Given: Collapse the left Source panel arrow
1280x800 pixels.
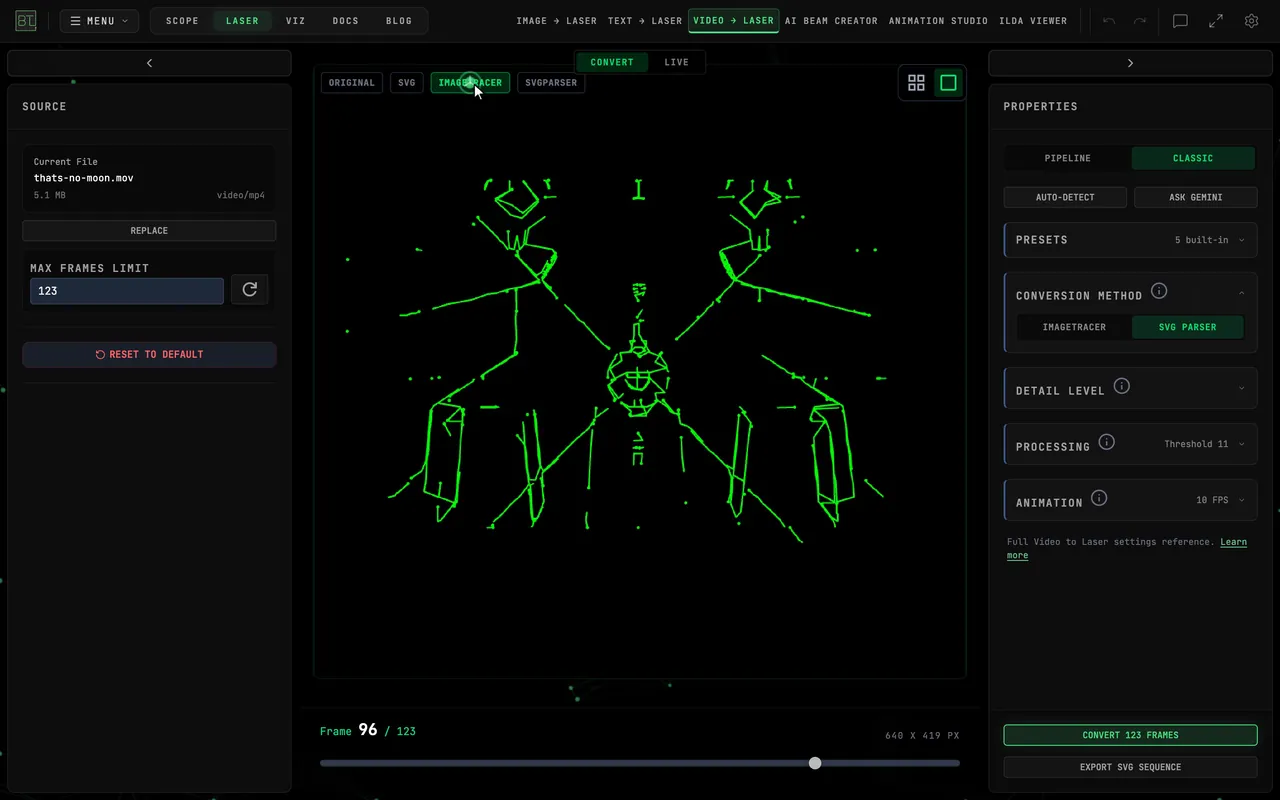Looking at the screenshot, I should pyautogui.click(x=150, y=63).
